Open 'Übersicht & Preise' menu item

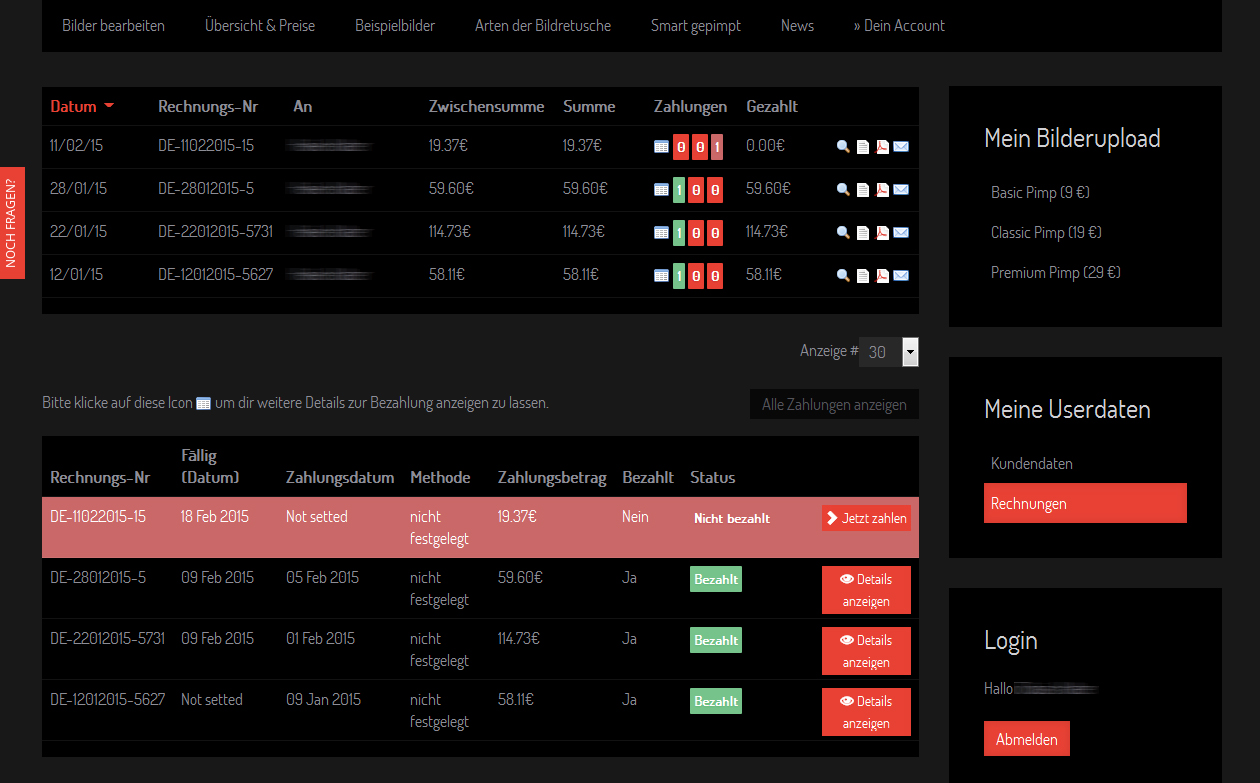pyautogui.click(x=260, y=26)
